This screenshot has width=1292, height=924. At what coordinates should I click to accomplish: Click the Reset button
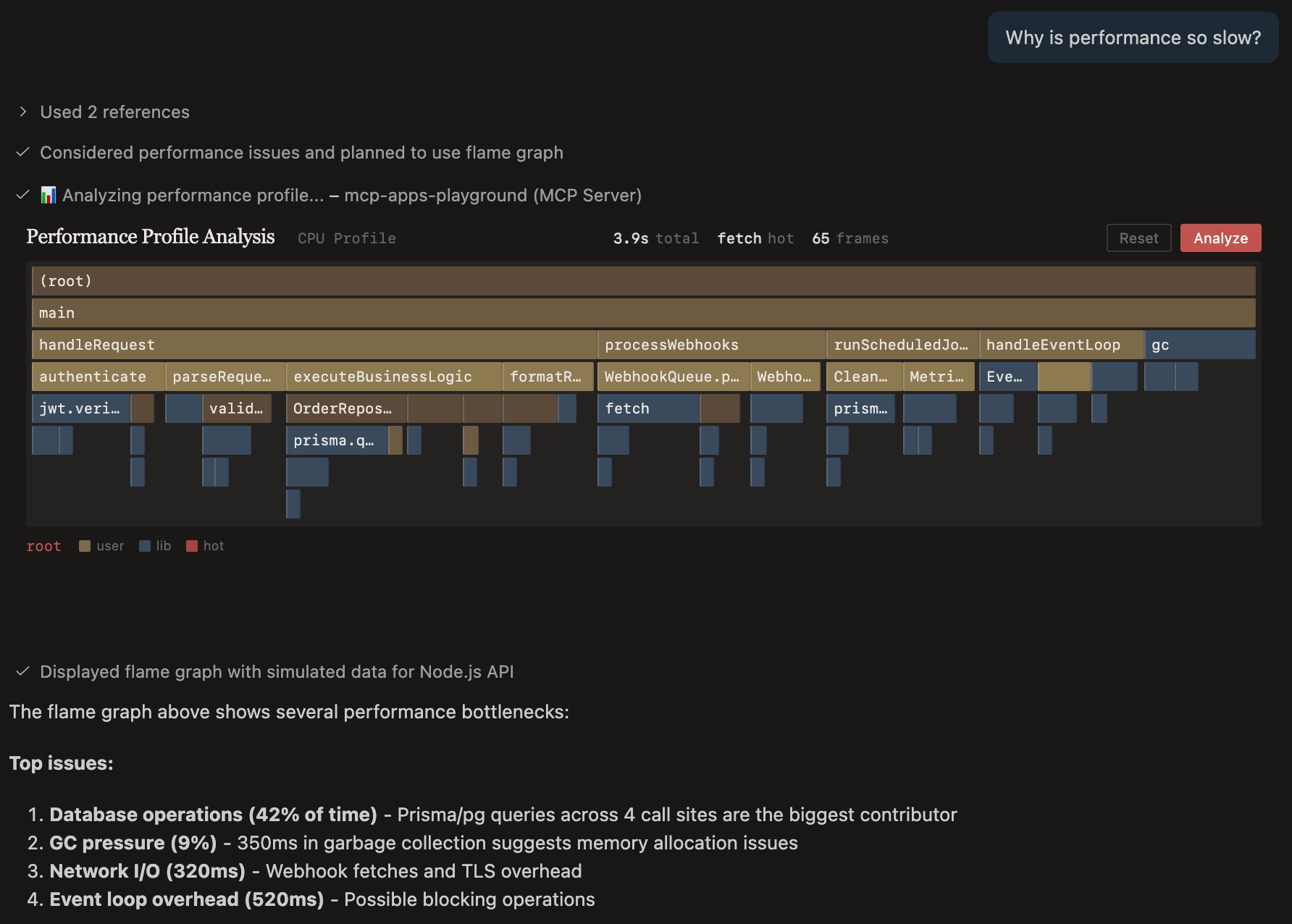coord(1138,238)
